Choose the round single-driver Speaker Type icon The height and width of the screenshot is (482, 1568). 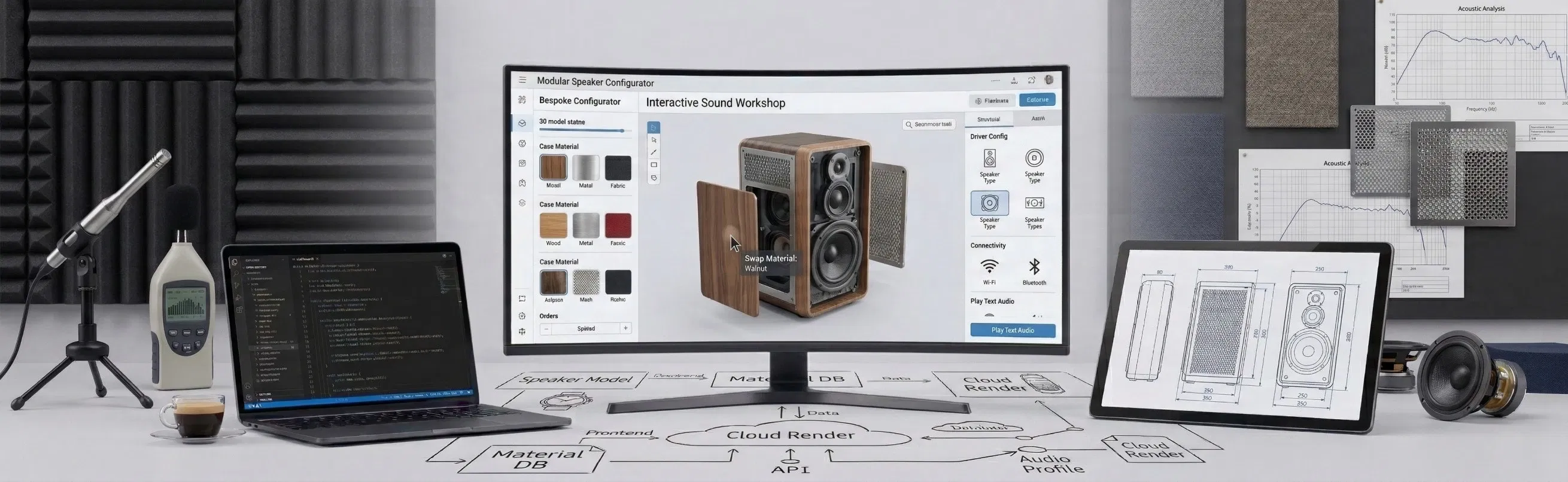pyautogui.click(x=1034, y=158)
